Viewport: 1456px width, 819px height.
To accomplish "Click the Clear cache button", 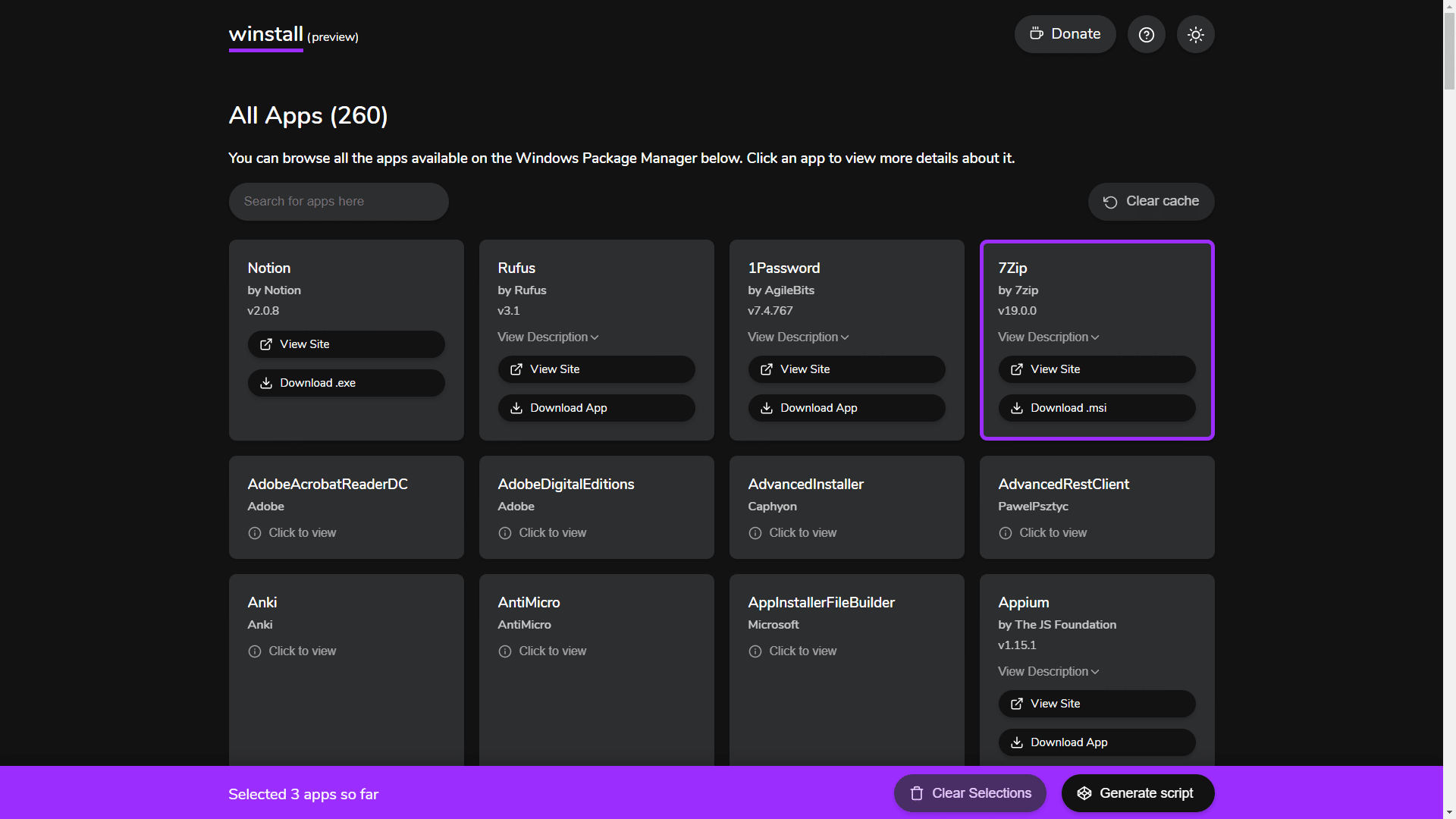I will [1151, 202].
